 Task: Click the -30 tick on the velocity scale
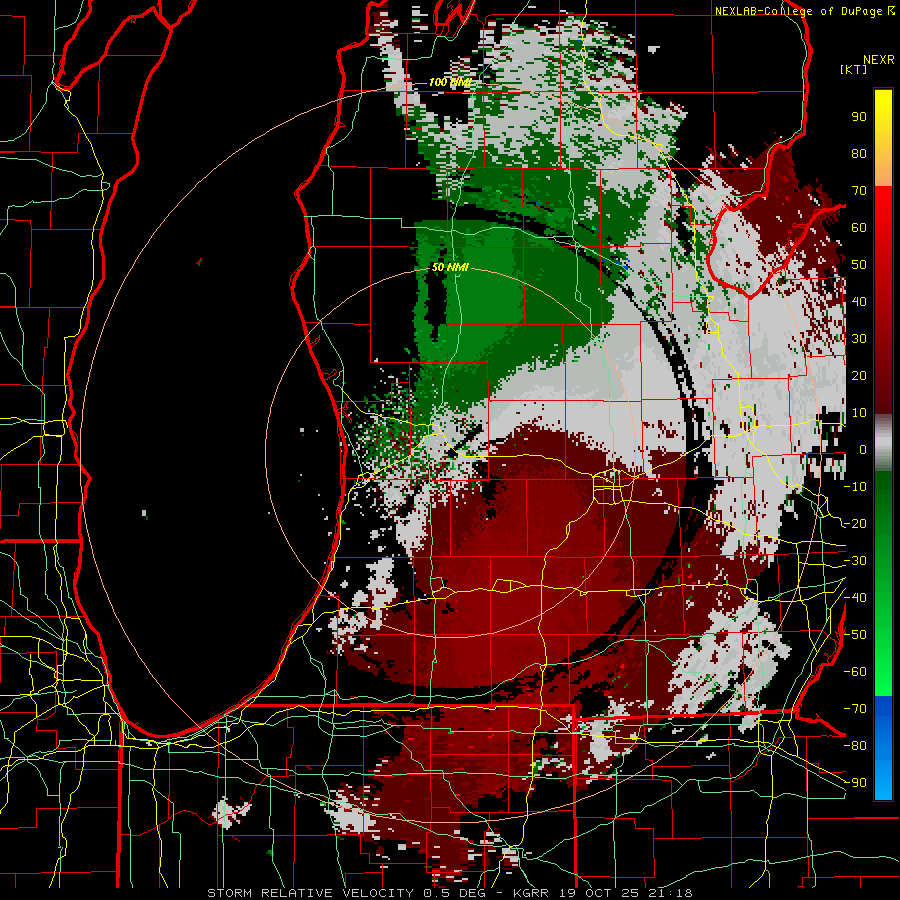[x=855, y=561]
